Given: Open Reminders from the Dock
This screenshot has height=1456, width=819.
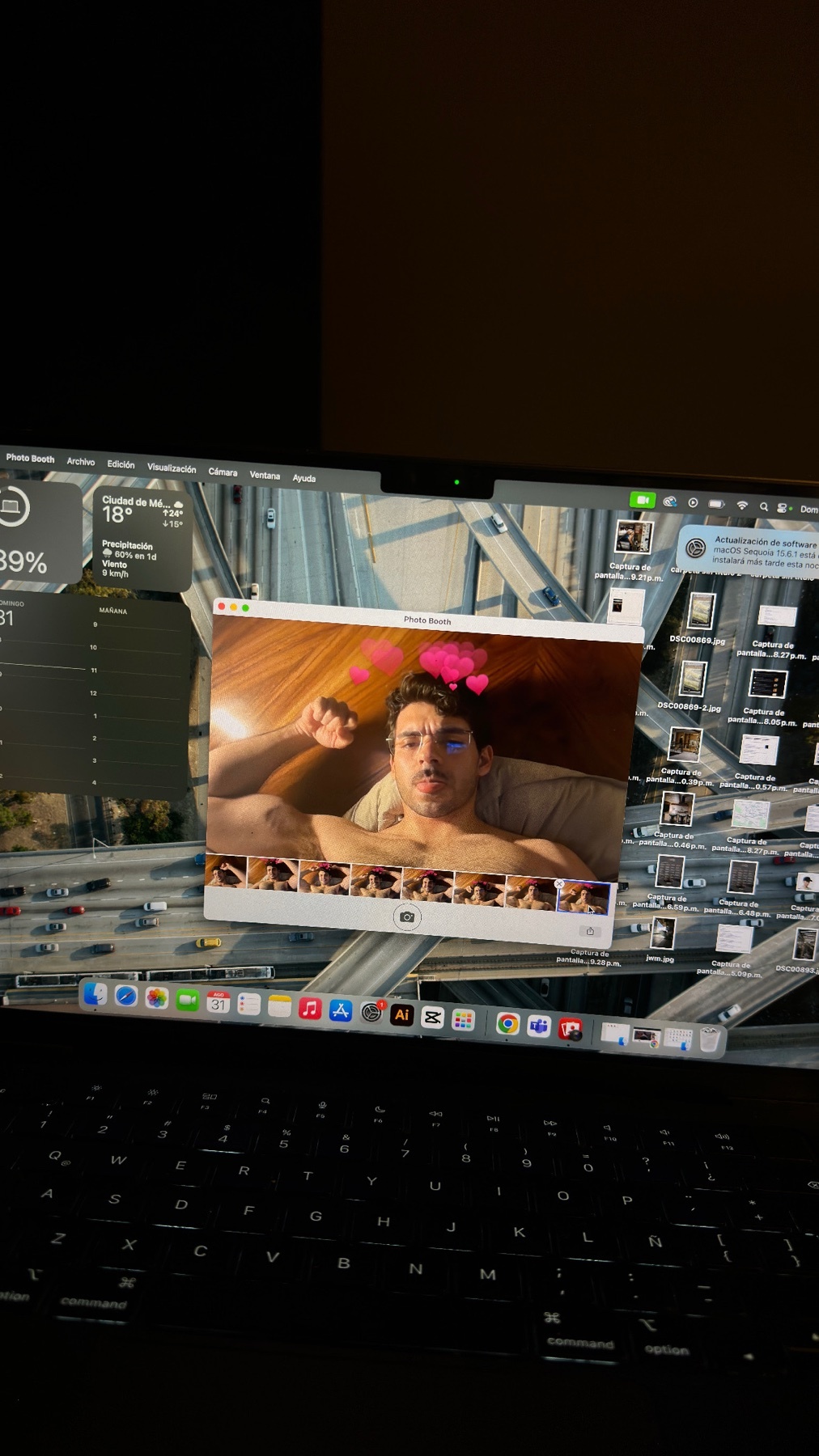Looking at the screenshot, I should coord(248,1005).
